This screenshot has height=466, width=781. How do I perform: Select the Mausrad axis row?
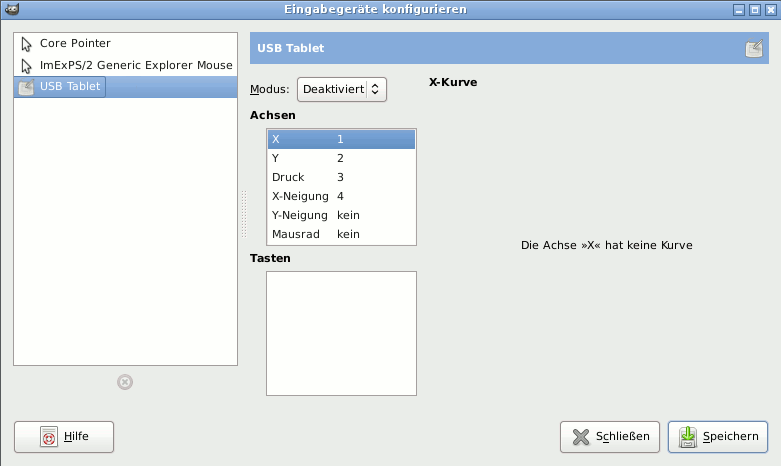(341, 234)
